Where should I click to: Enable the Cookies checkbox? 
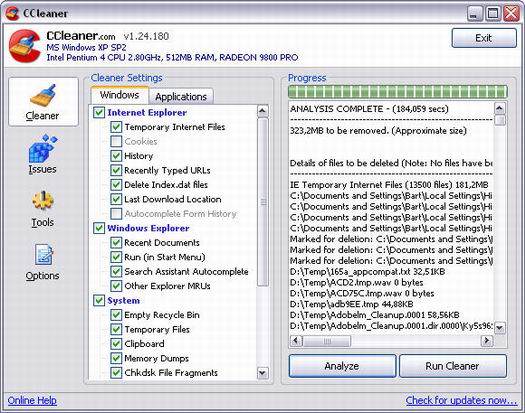click(x=116, y=141)
